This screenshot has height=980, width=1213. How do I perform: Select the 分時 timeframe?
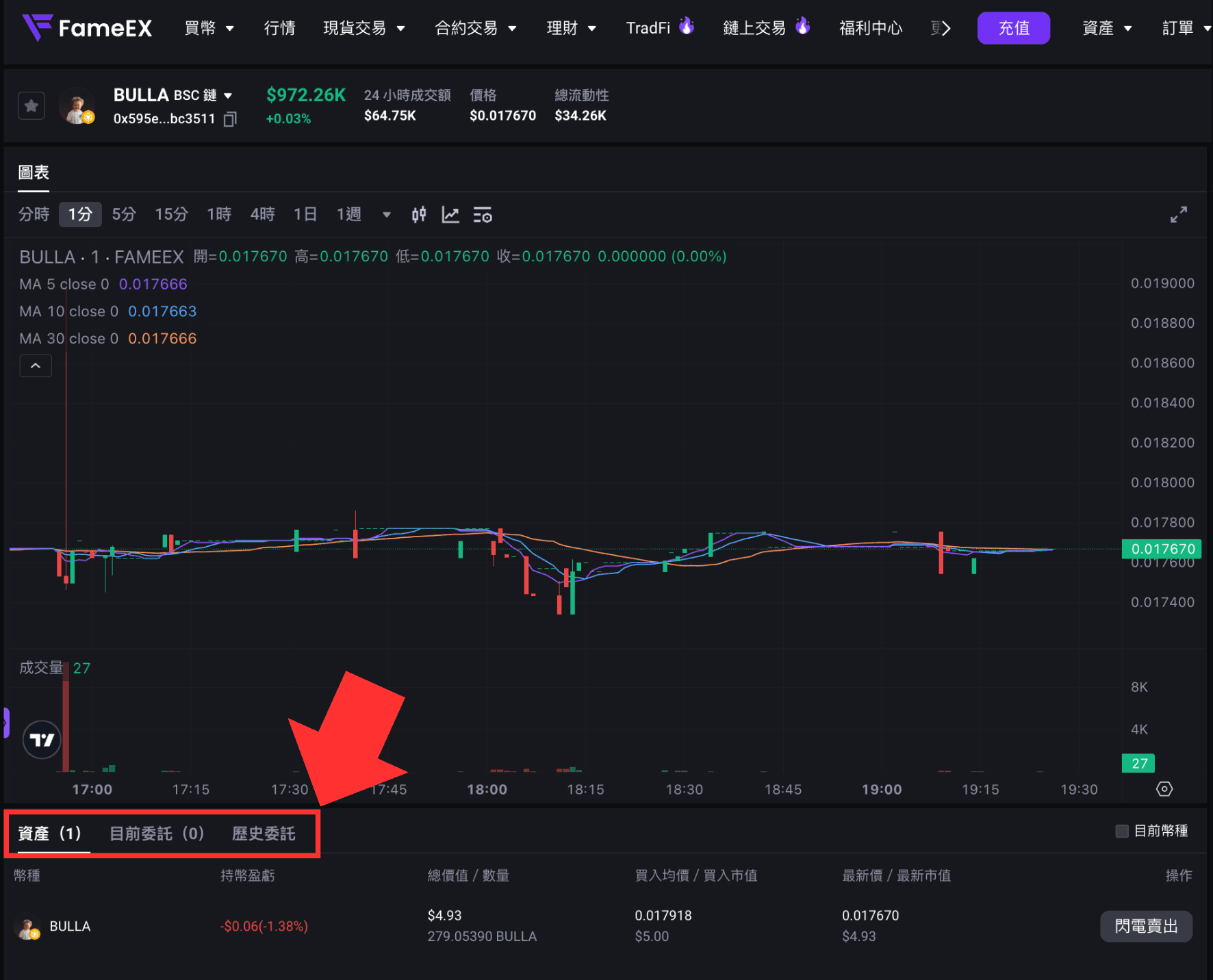pos(34,215)
